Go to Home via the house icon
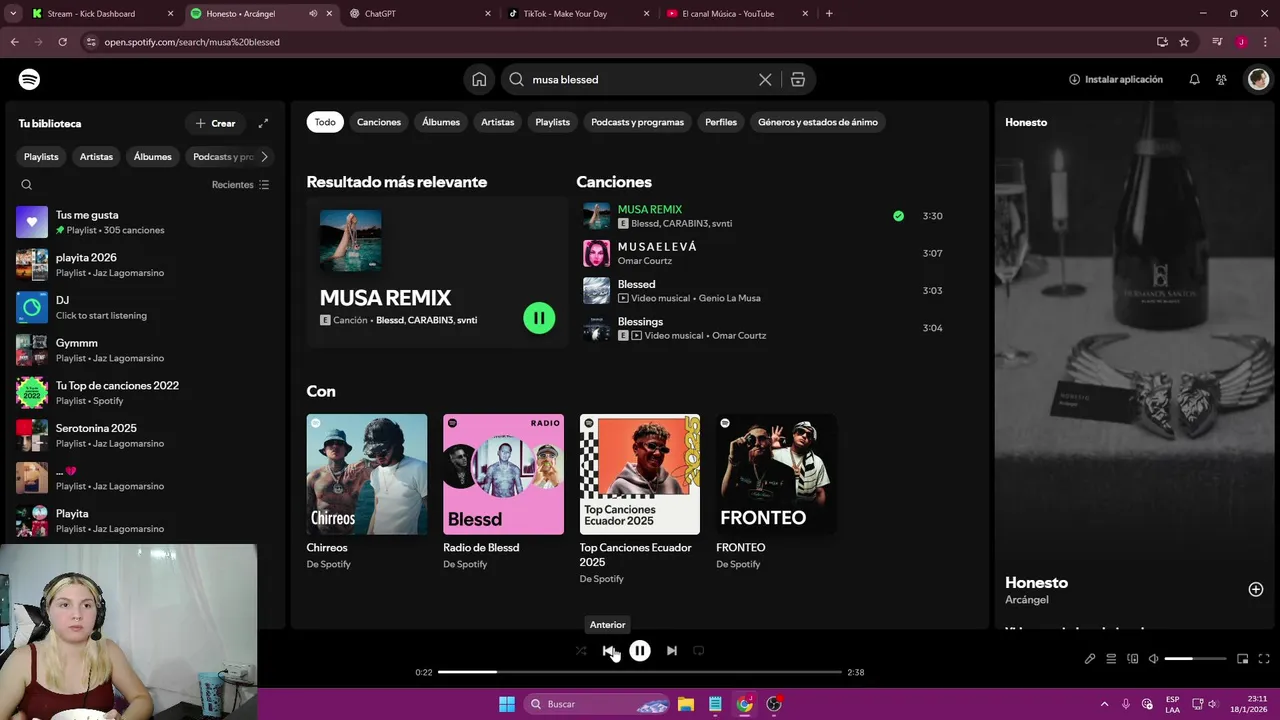The image size is (1280, 720). click(479, 79)
